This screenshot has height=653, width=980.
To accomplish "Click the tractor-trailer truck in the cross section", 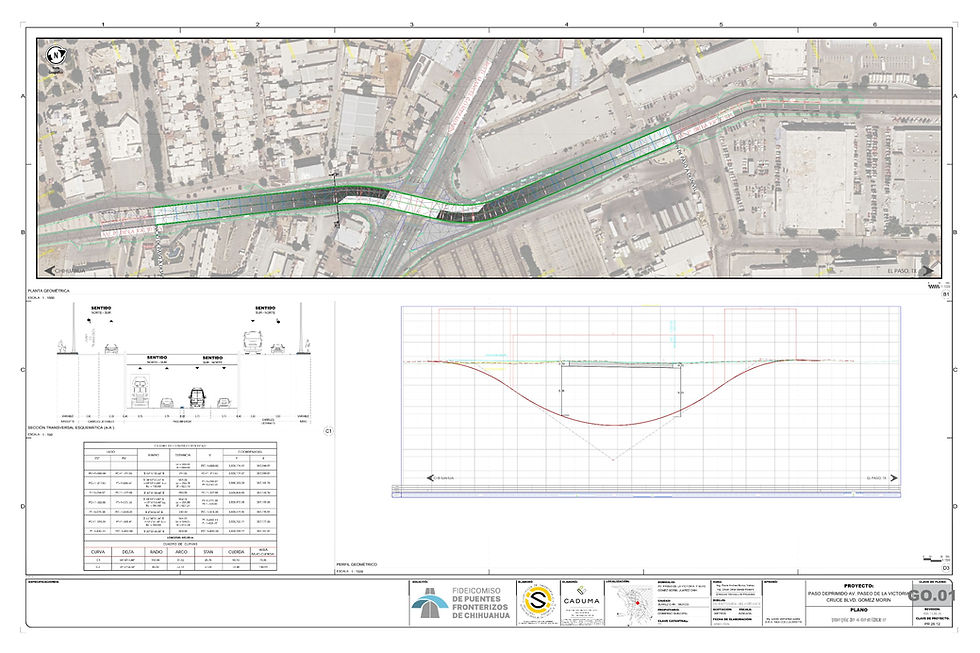I will pyautogui.click(x=139, y=391).
